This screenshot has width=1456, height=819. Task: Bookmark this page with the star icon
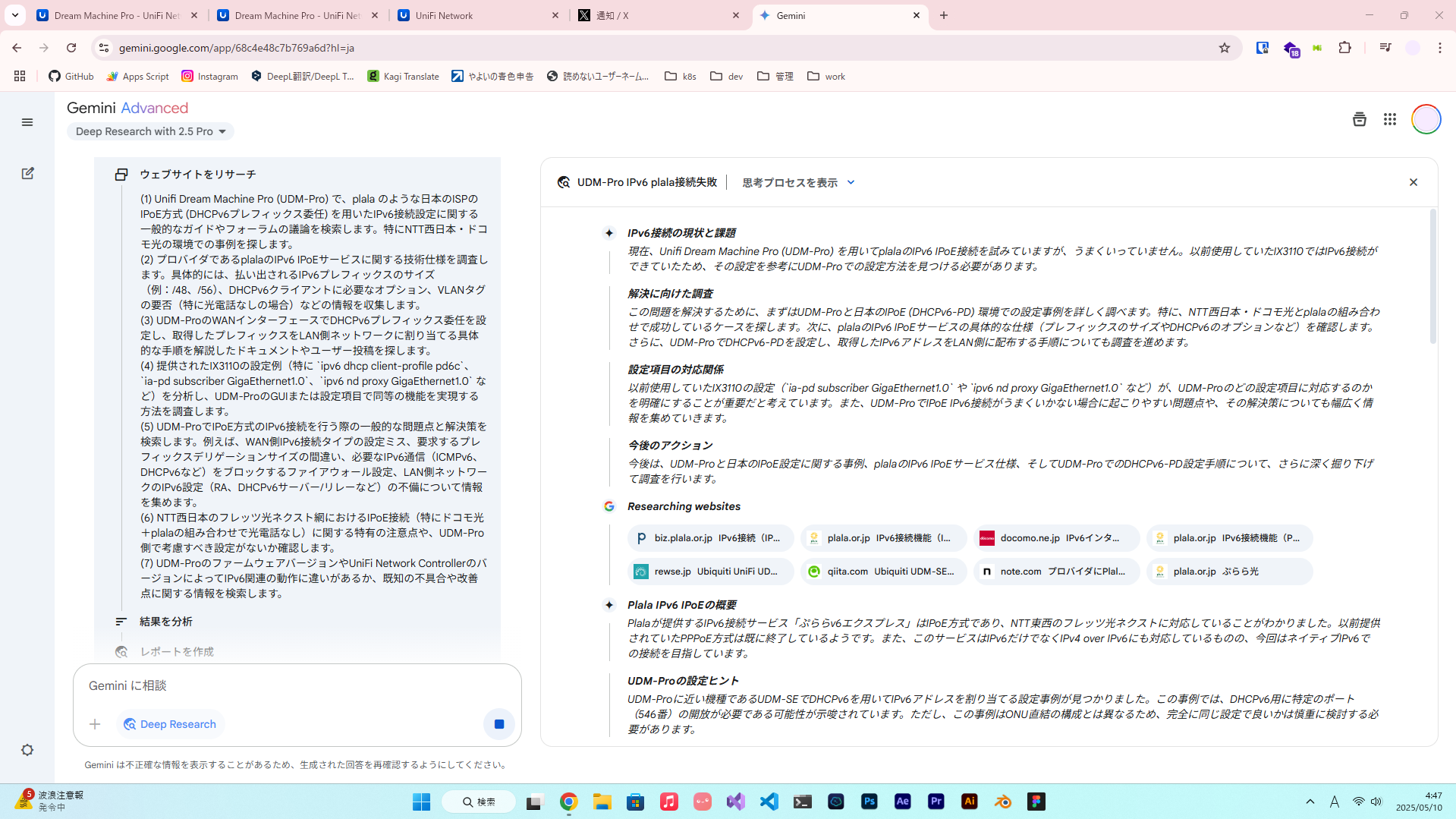tap(1224, 48)
